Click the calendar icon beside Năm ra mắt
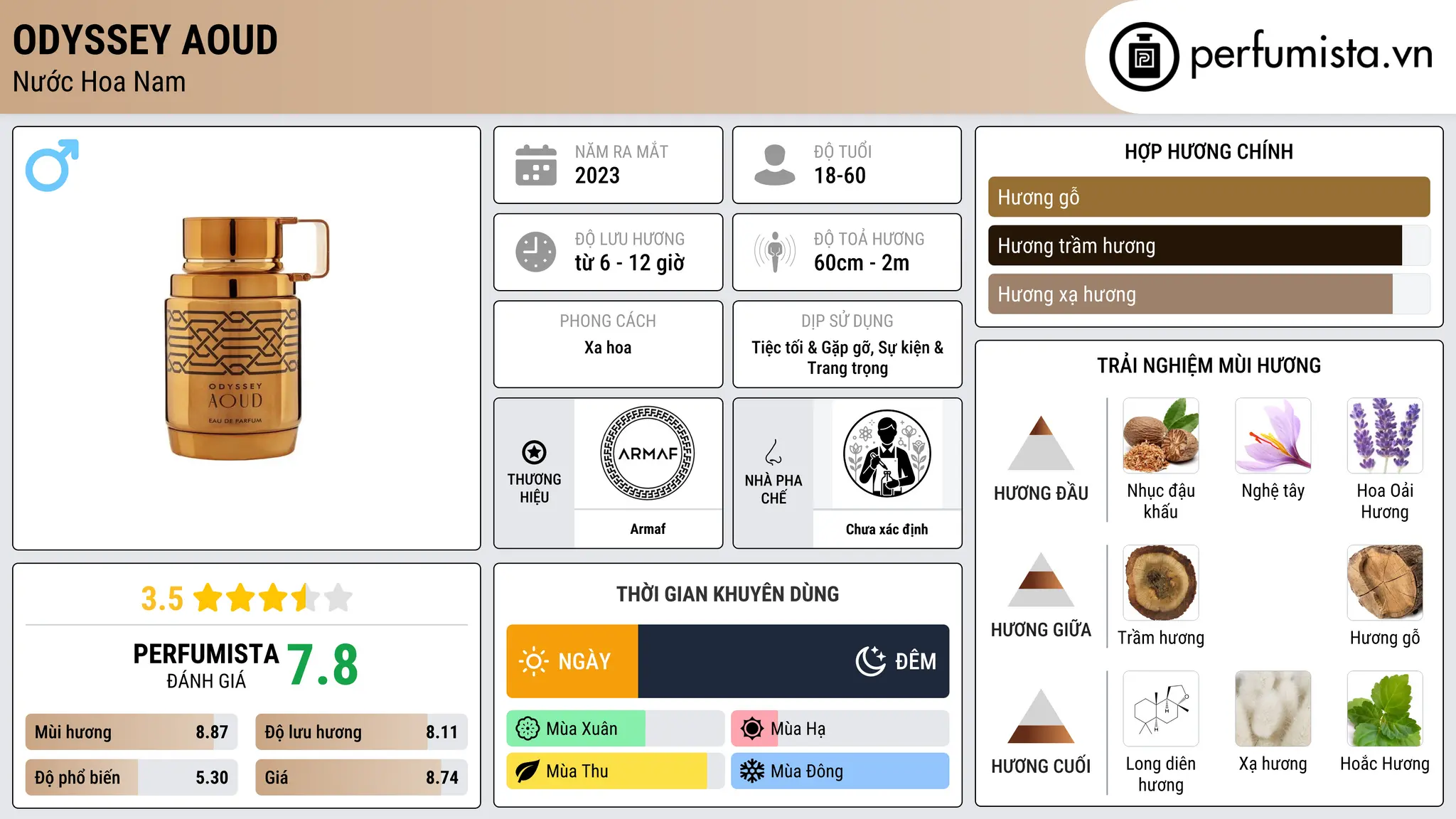 click(535, 165)
